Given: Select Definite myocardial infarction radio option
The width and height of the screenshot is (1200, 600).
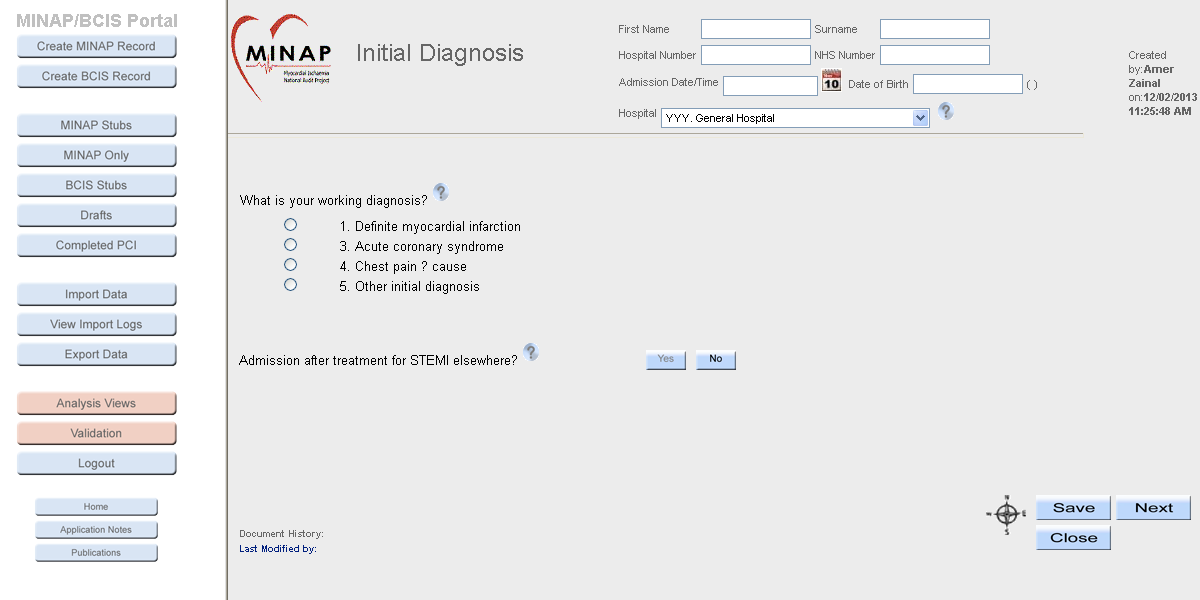Looking at the screenshot, I should click(291, 225).
